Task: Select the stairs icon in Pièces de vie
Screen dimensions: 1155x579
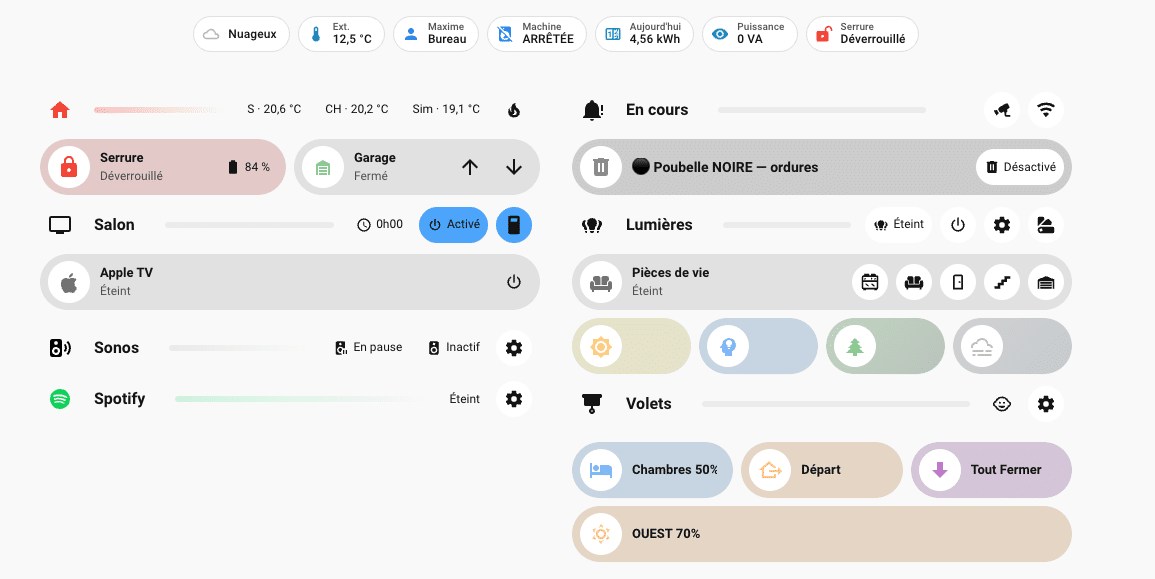Action: (1002, 282)
